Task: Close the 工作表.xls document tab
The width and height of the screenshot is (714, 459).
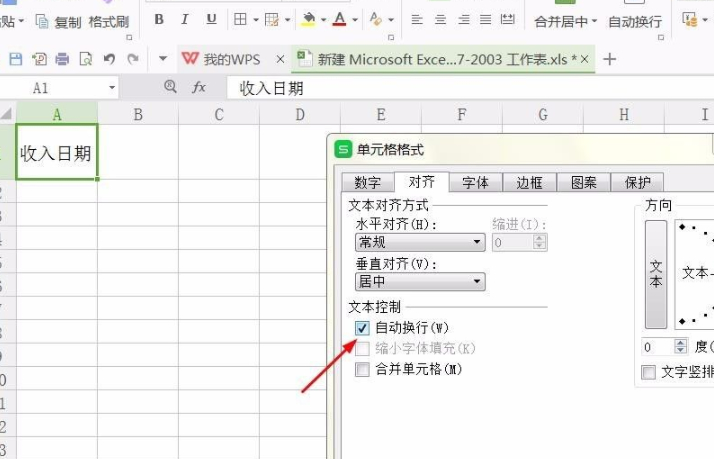Action: (585, 59)
